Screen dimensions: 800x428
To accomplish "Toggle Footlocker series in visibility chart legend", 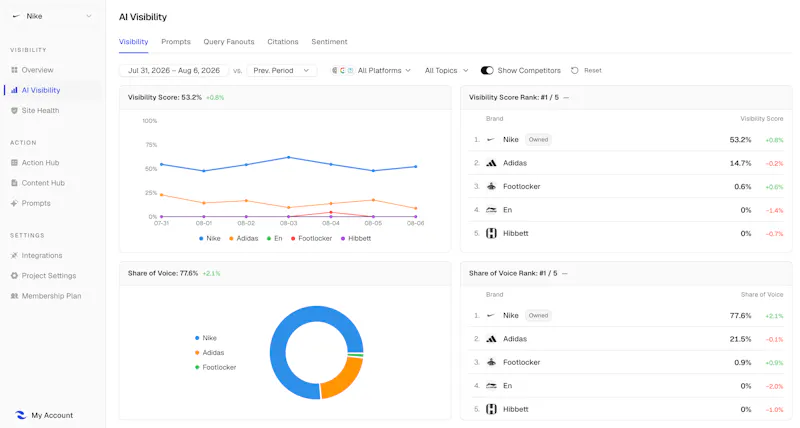I will 311,238.
